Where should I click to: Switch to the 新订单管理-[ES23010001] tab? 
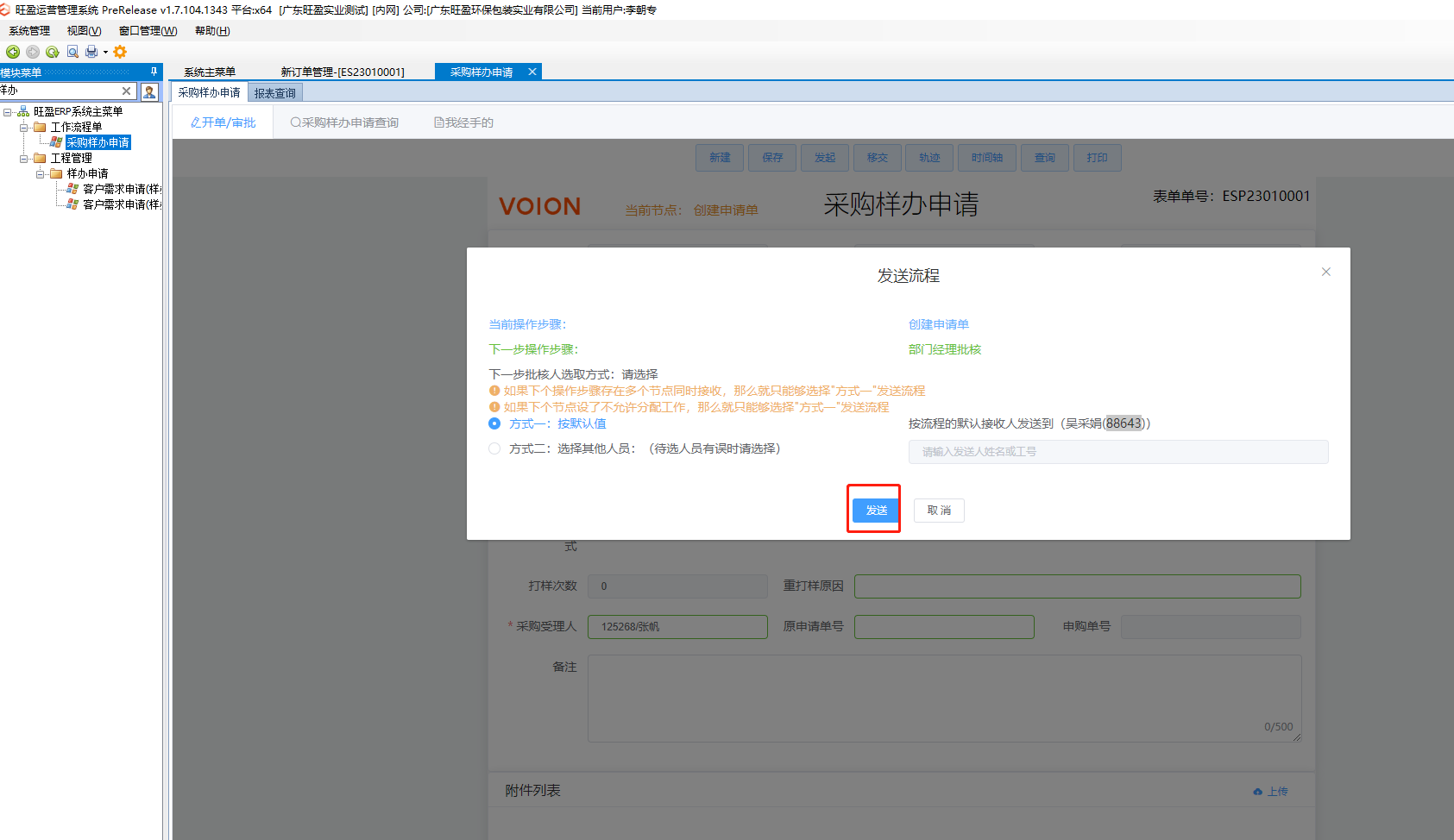pos(343,72)
